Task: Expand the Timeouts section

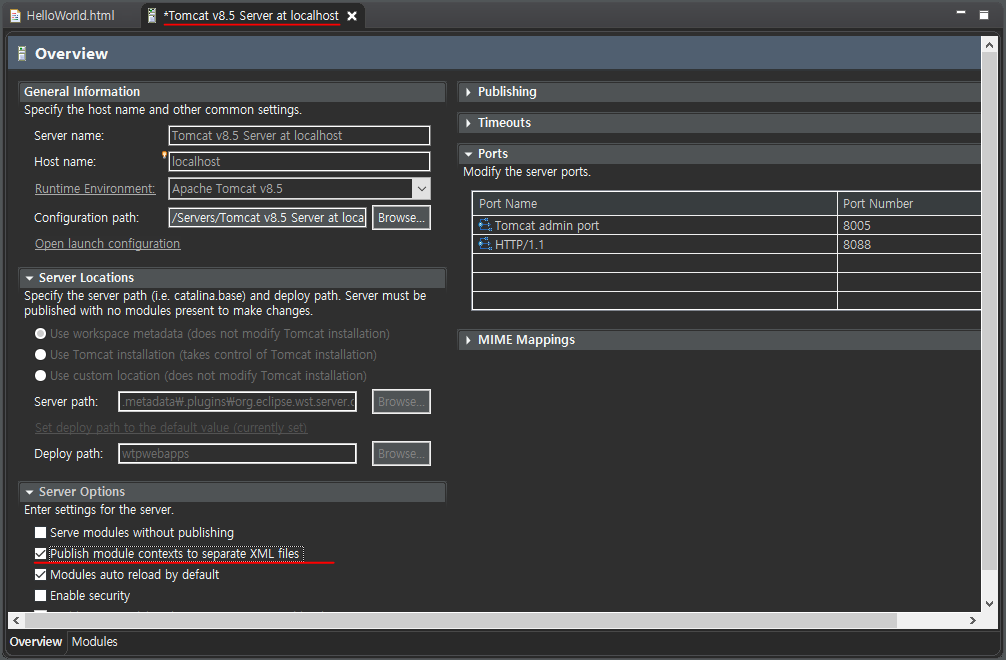Action: [x=468, y=123]
